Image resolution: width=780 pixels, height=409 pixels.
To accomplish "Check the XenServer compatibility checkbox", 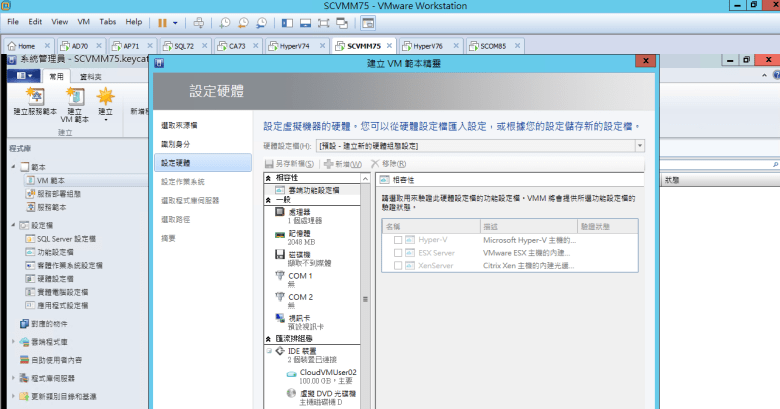I will (398, 265).
